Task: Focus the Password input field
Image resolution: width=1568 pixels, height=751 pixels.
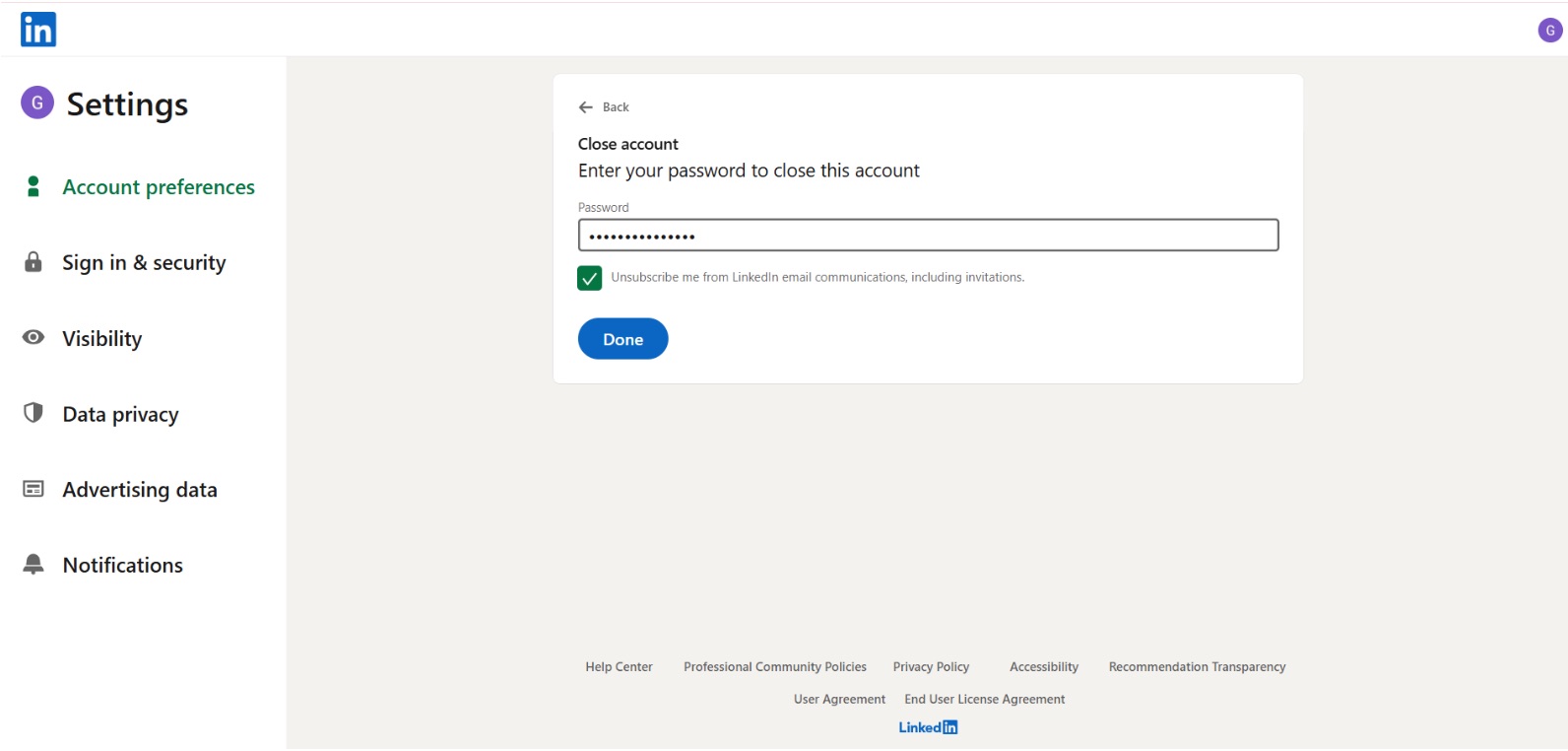Action: click(928, 236)
